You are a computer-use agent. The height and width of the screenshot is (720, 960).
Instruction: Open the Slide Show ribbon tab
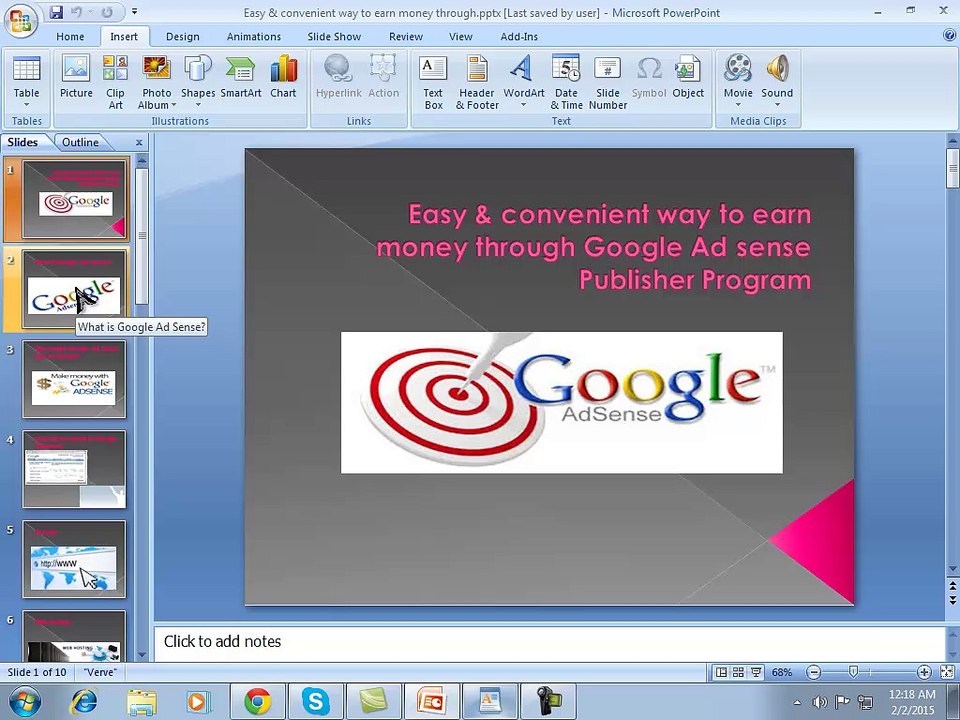(x=334, y=37)
